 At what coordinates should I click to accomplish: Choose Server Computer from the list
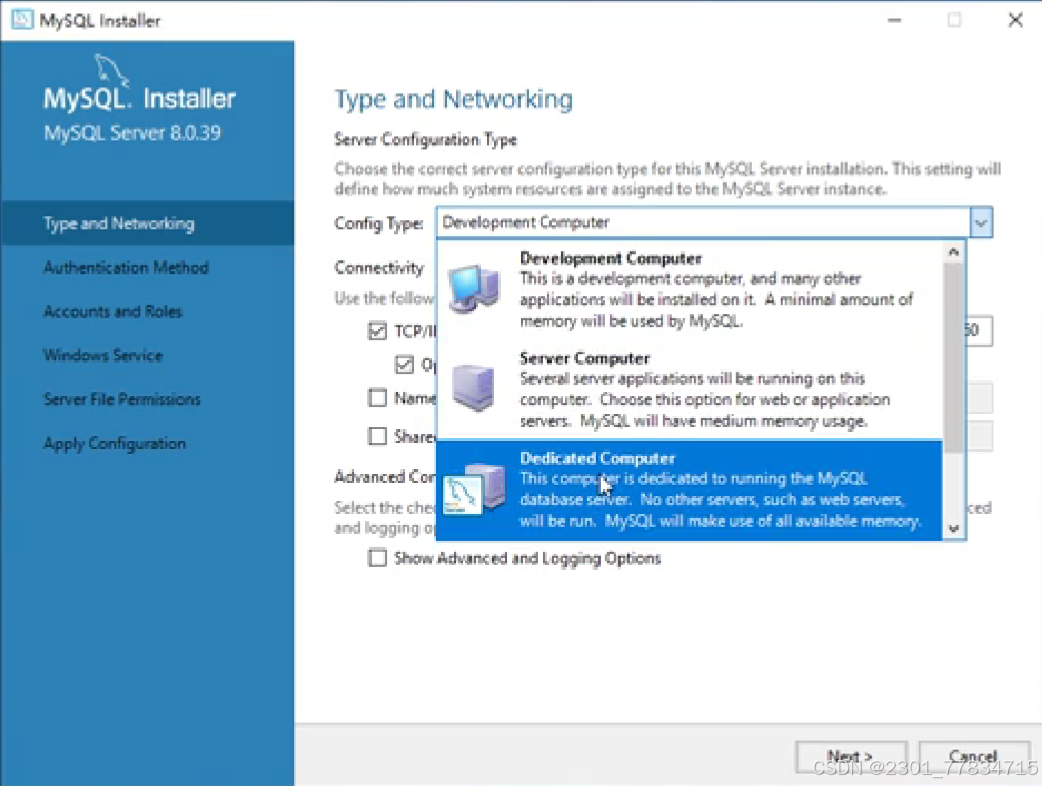(690, 389)
